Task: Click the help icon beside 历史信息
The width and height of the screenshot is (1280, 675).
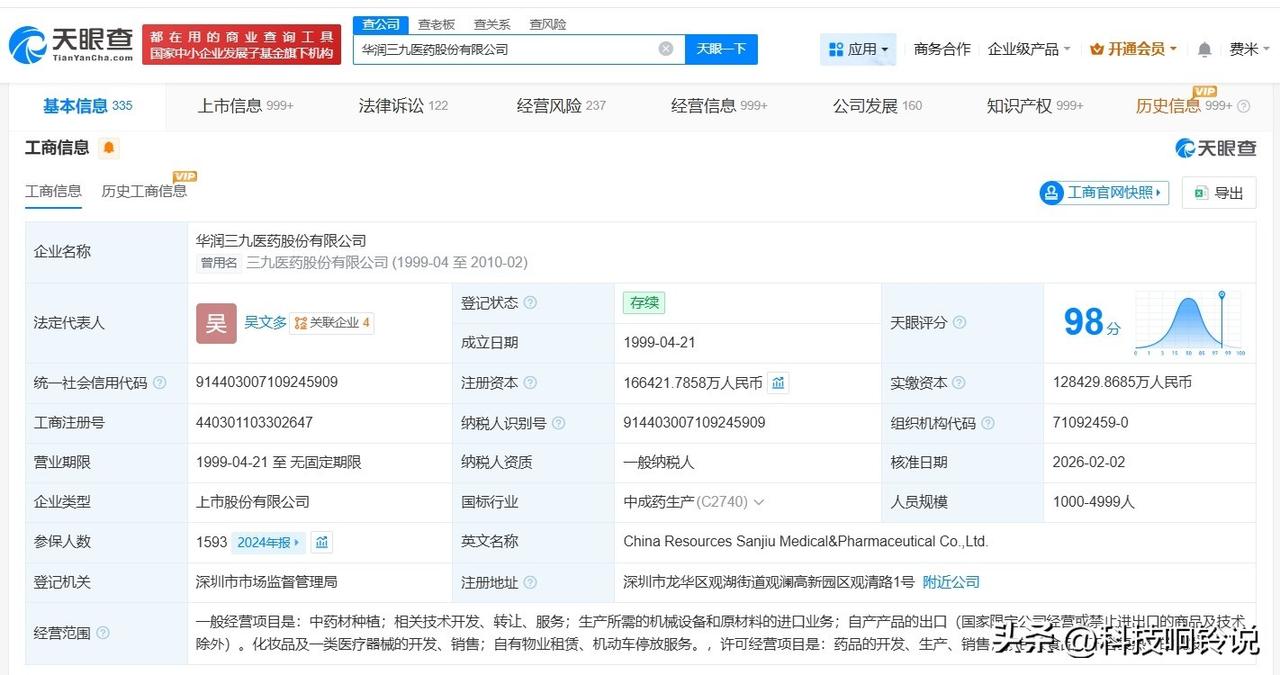Action: (1244, 106)
